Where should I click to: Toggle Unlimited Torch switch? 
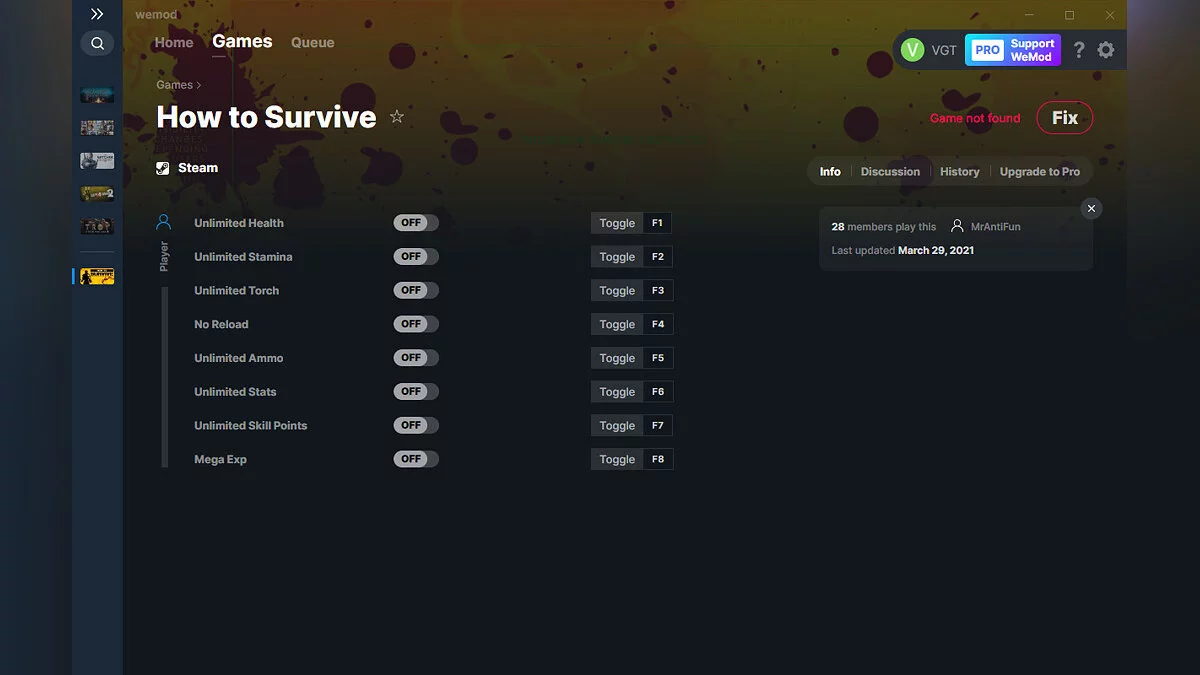(415, 290)
